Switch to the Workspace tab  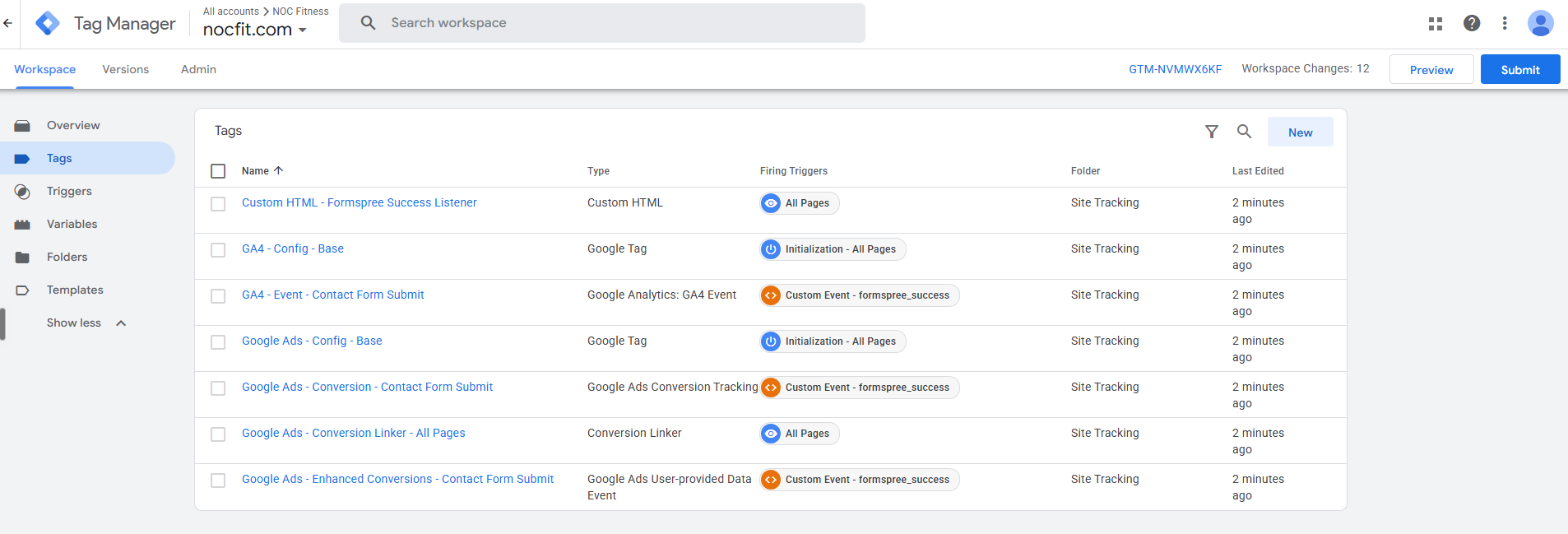tap(44, 69)
